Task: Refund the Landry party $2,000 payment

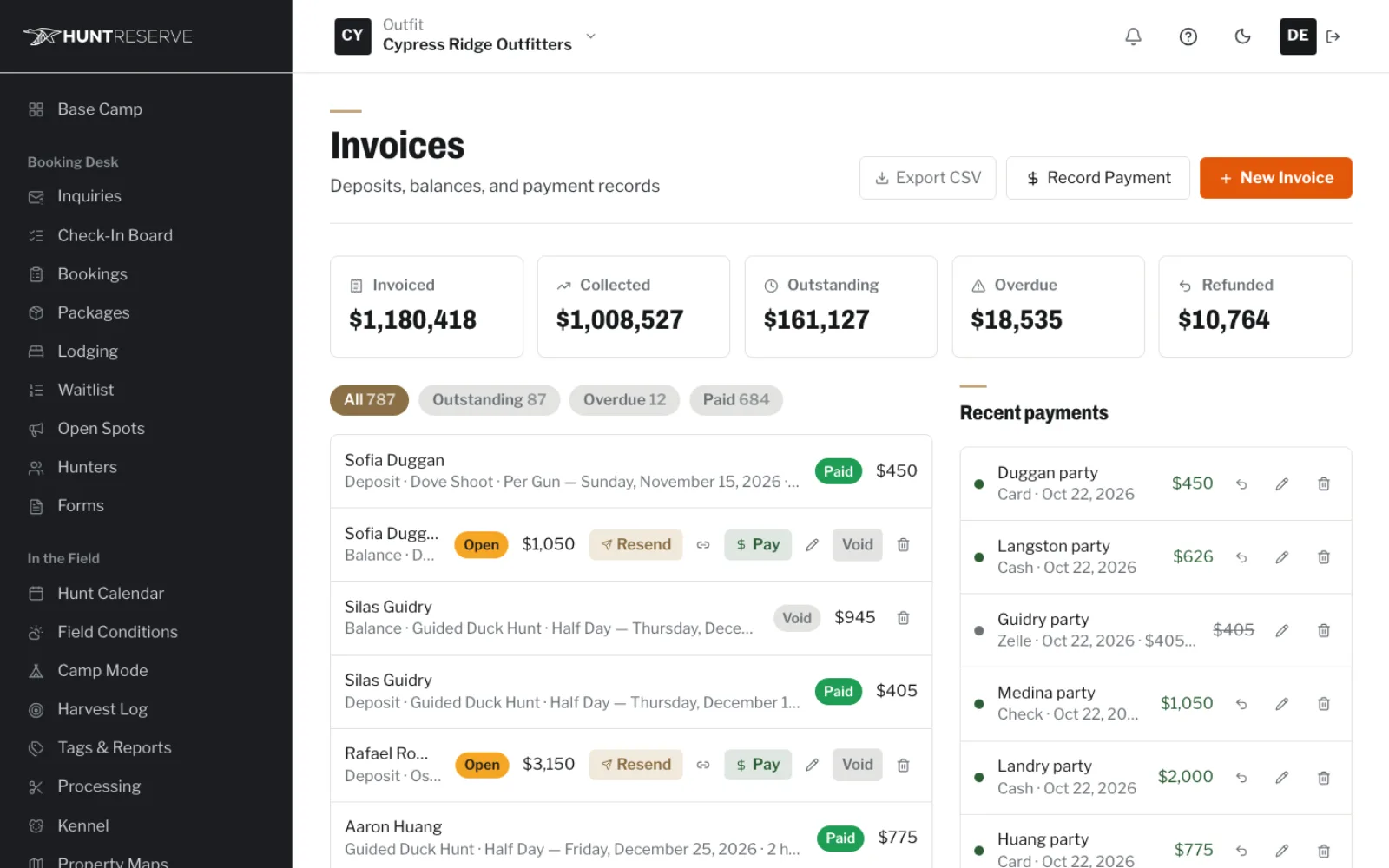Action: (x=1241, y=778)
